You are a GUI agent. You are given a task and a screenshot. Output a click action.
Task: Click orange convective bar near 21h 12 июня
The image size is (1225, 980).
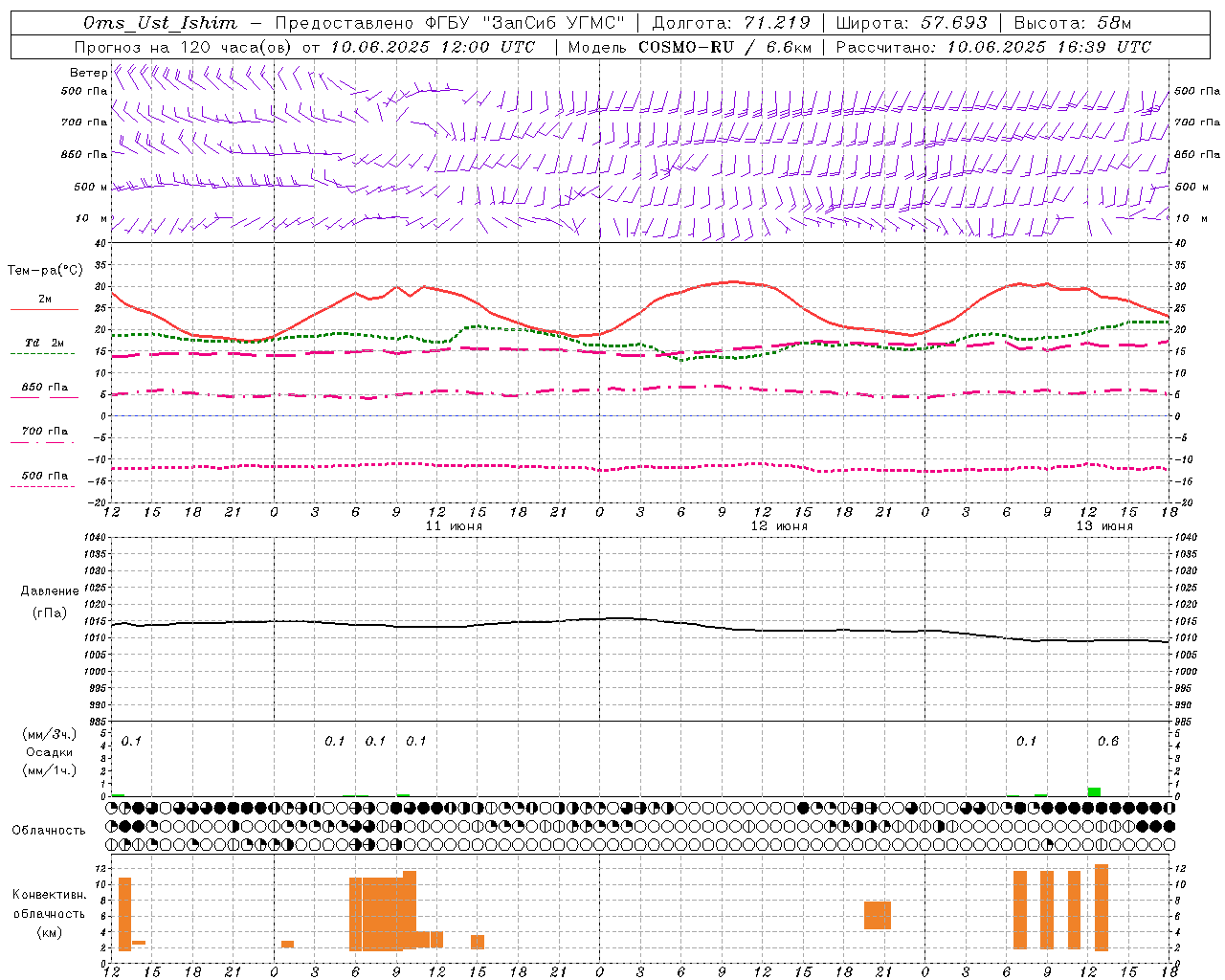coord(878,915)
